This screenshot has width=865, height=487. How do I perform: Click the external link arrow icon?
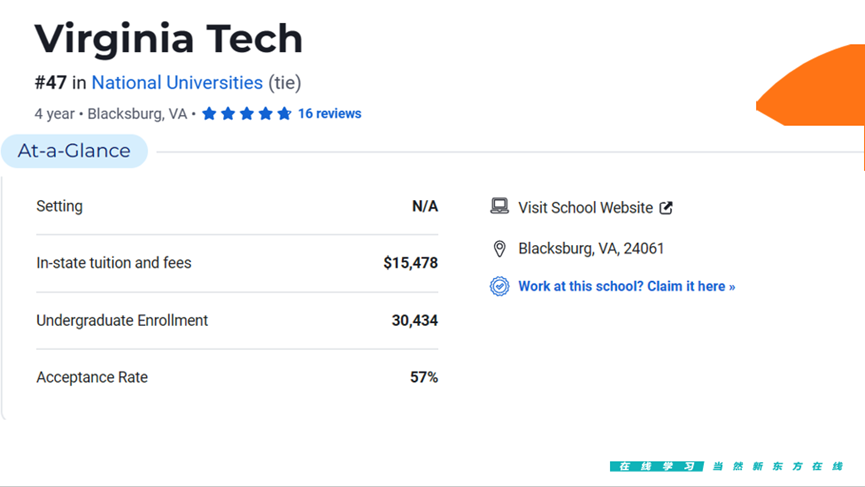(666, 208)
